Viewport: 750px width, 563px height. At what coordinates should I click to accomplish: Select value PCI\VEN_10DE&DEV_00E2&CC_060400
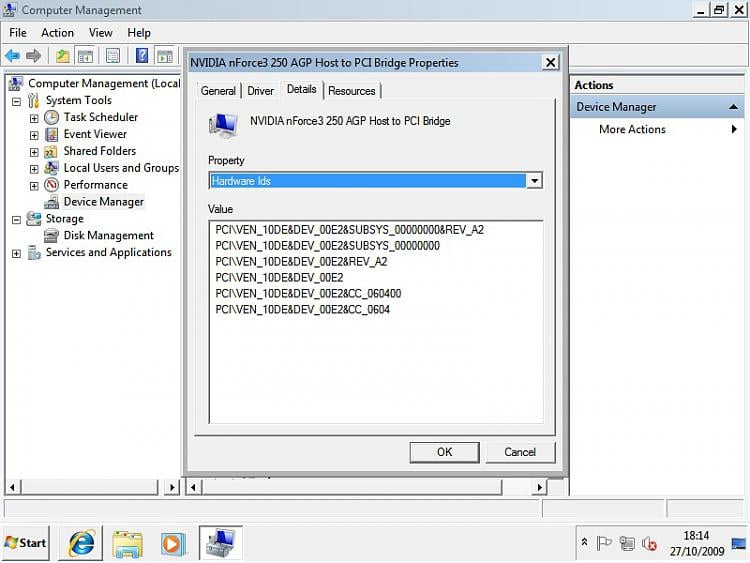click(x=308, y=293)
